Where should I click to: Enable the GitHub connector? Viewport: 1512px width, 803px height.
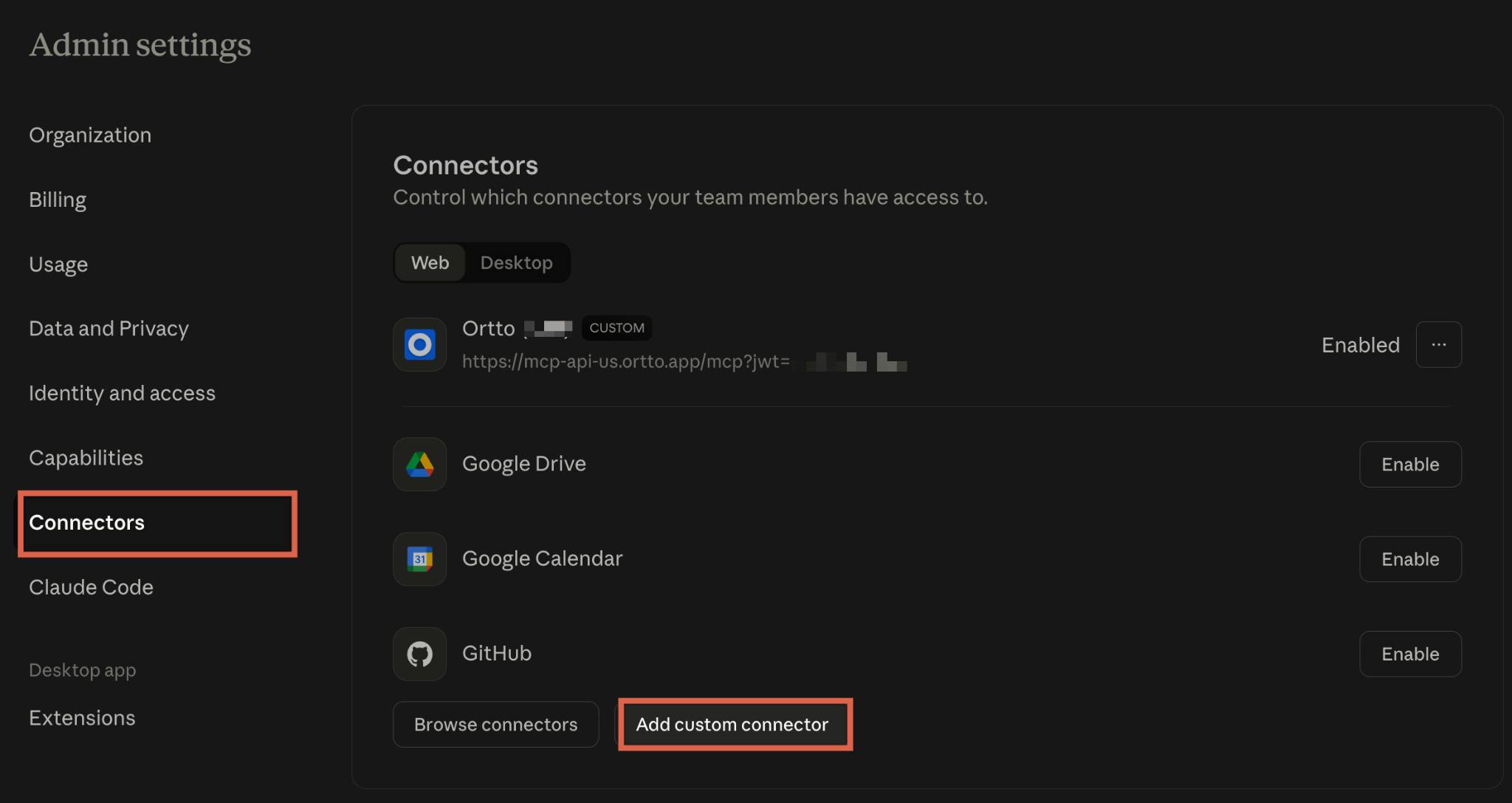click(1409, 654)
